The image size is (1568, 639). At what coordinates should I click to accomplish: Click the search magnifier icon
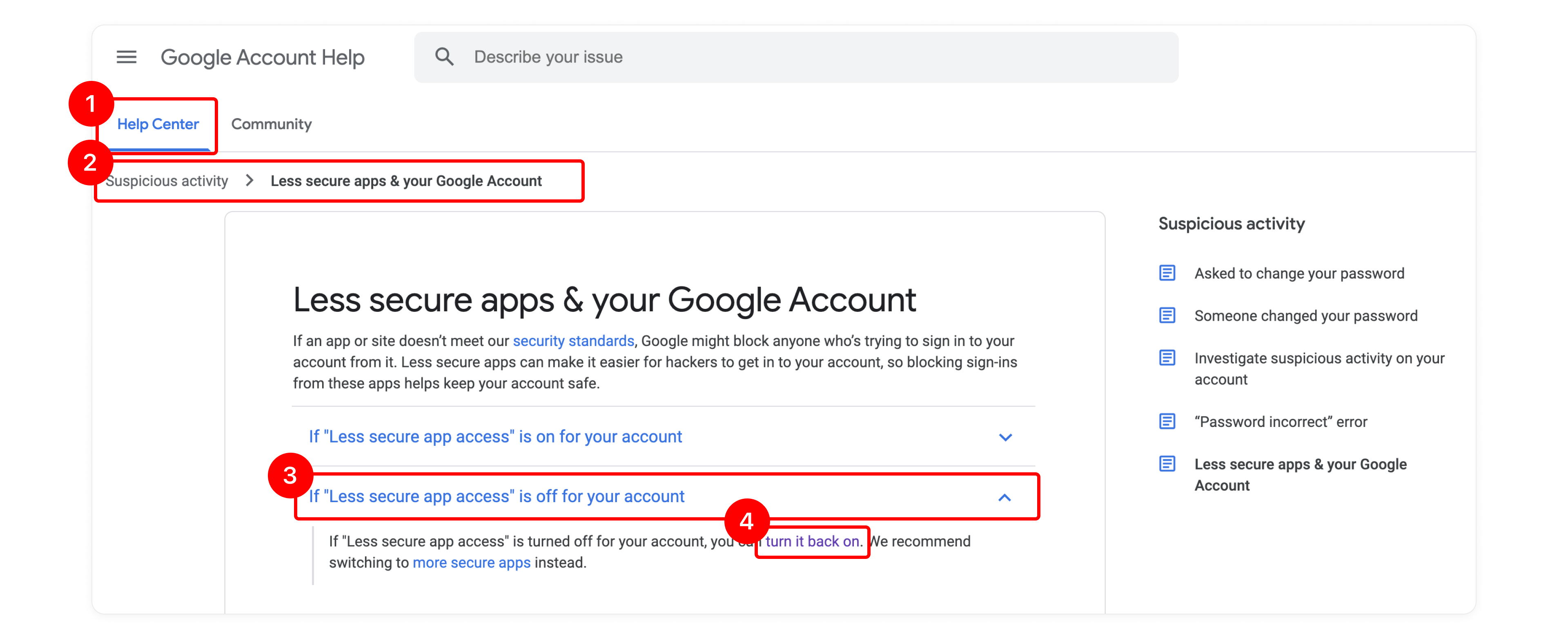tap(444, 57)
